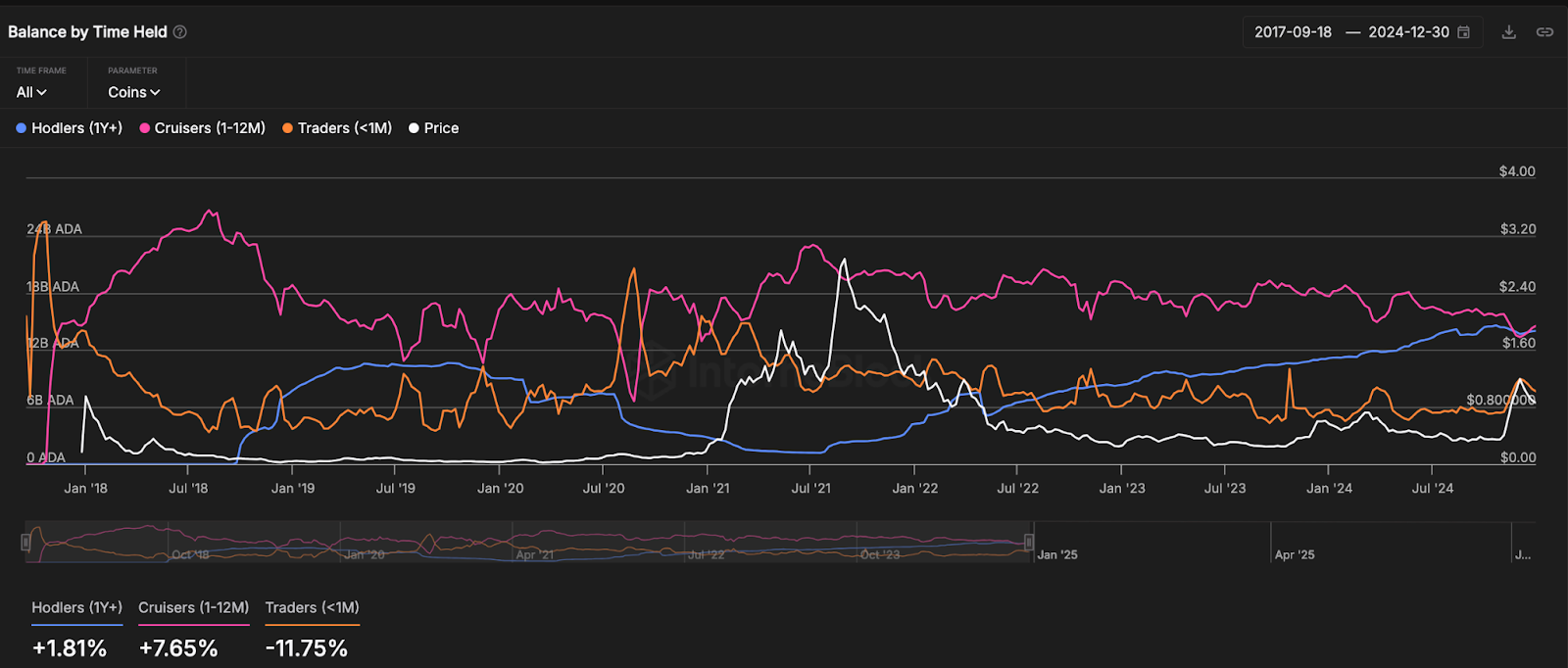Open the Time Frame All dropdown

31,92
